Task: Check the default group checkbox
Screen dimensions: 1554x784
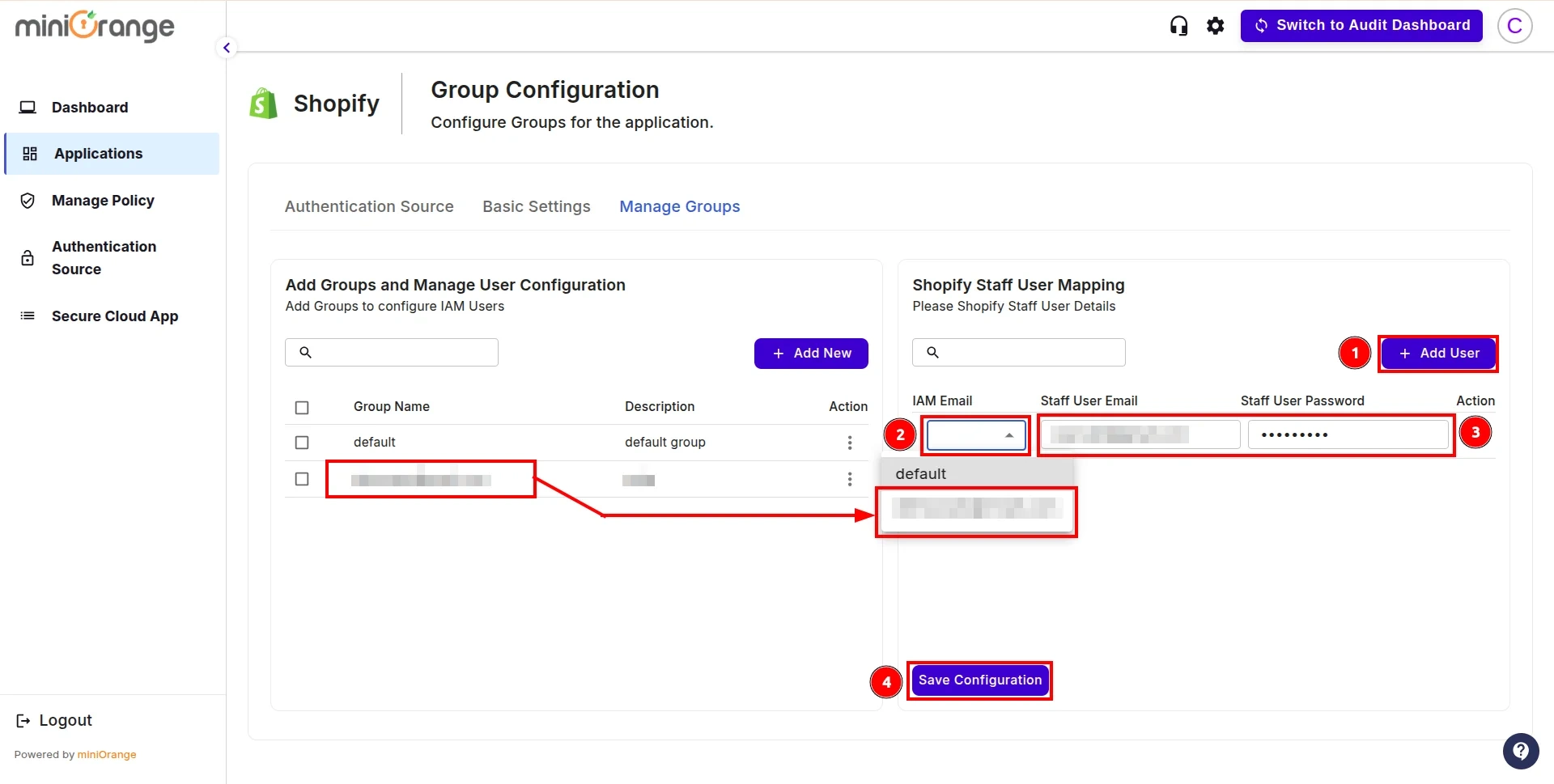Action: tap(302, 443)
